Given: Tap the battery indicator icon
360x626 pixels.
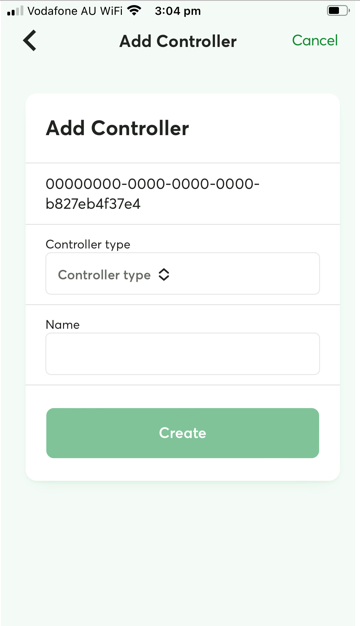Looking at the screenshot, I should click(338, 11).
